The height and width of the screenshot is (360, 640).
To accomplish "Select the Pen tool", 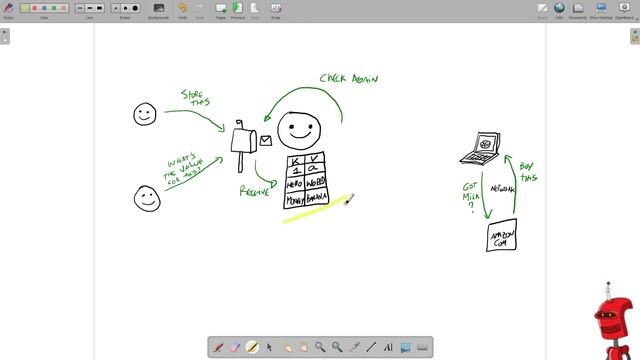I will coord(218,347).
